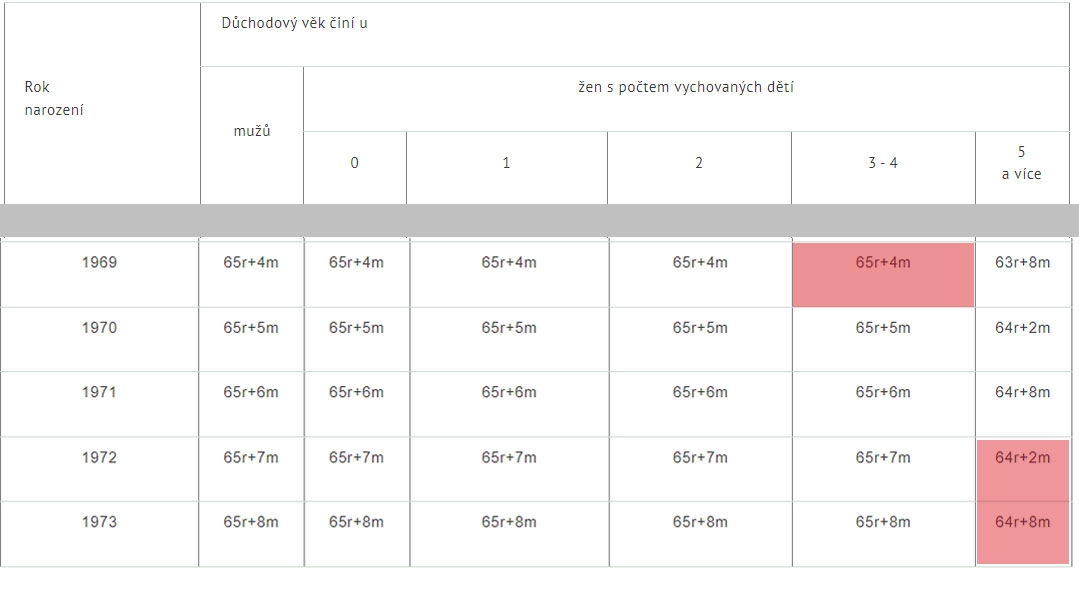Click the 64r+2m cell in 1970 row
The height and width of the screenshot is (600, 1079).
1023,339
